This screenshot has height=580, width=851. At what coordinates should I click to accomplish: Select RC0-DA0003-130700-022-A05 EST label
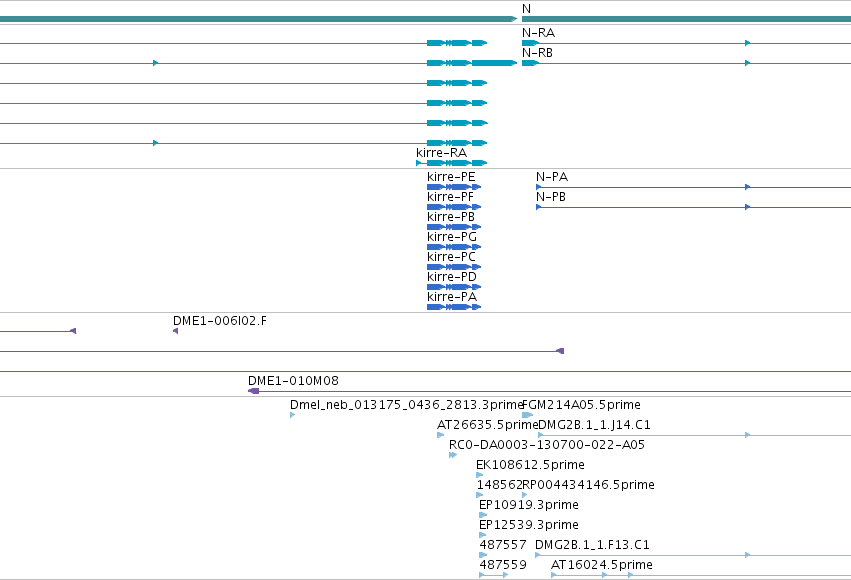(x=547, y=445)
